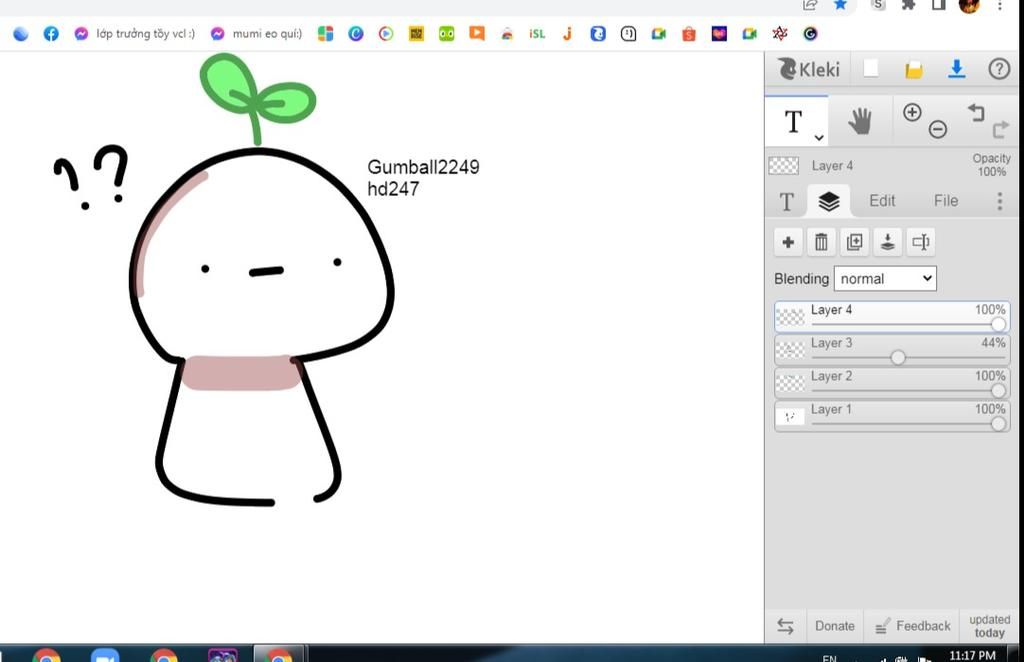
Task: Click the taskbar clock showing 11:17 PM
Action: 972,655
